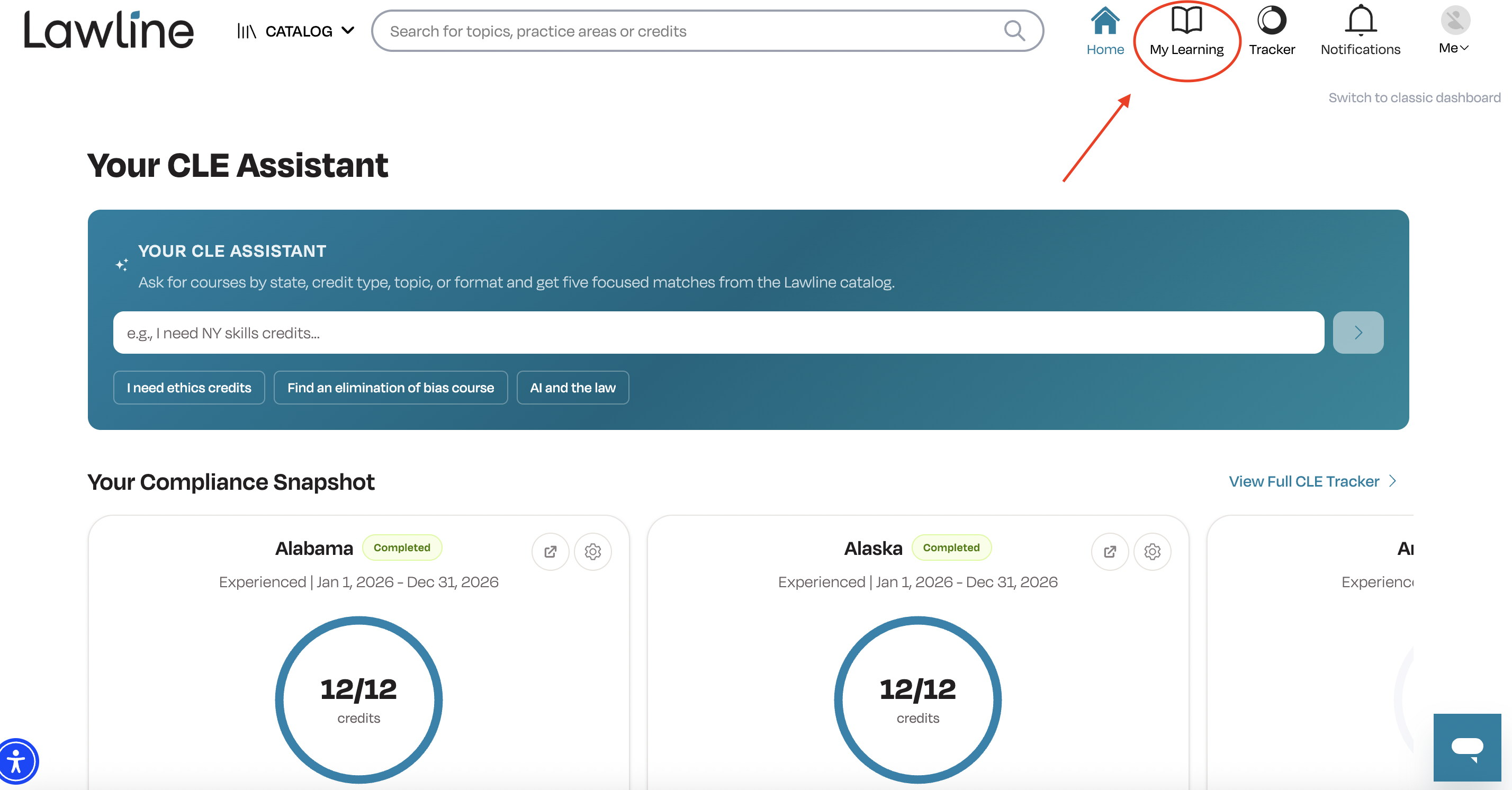The height and width of the screenshot is (790, 1512).
Task: Submit the CLE Assistant query arrow
Action: (1358, 333)
